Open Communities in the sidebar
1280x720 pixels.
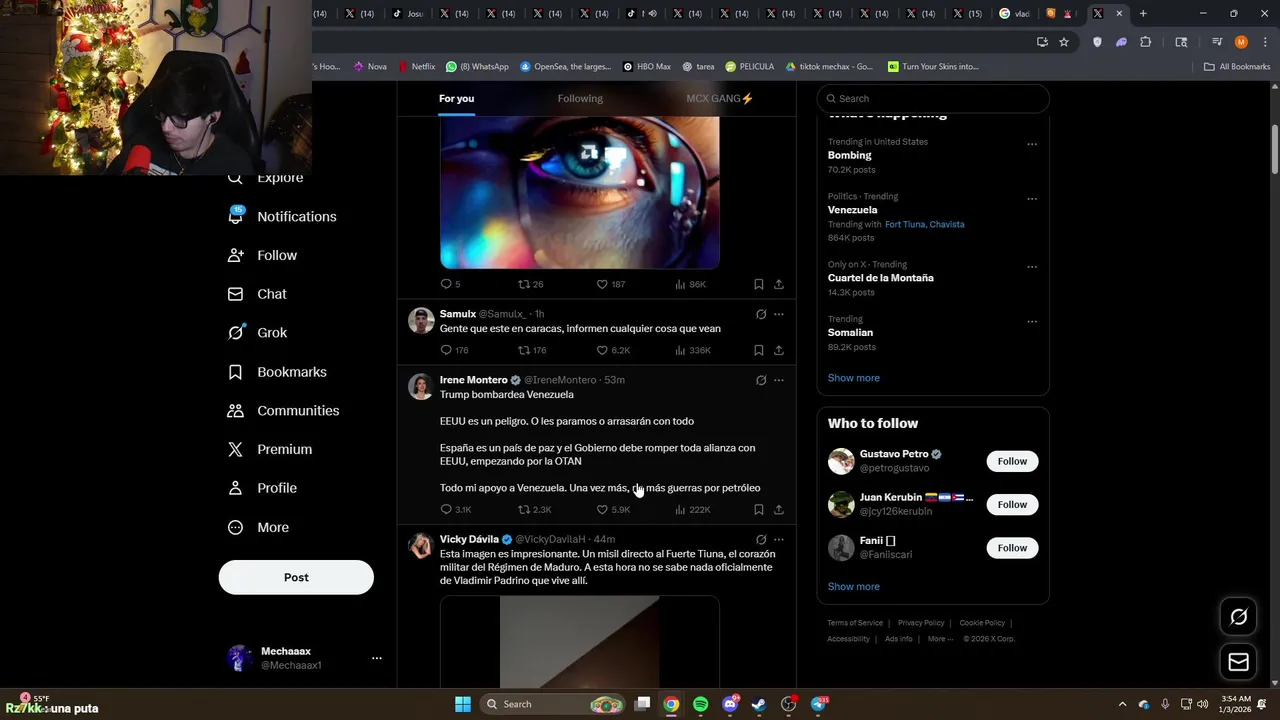tap(284, 411)
